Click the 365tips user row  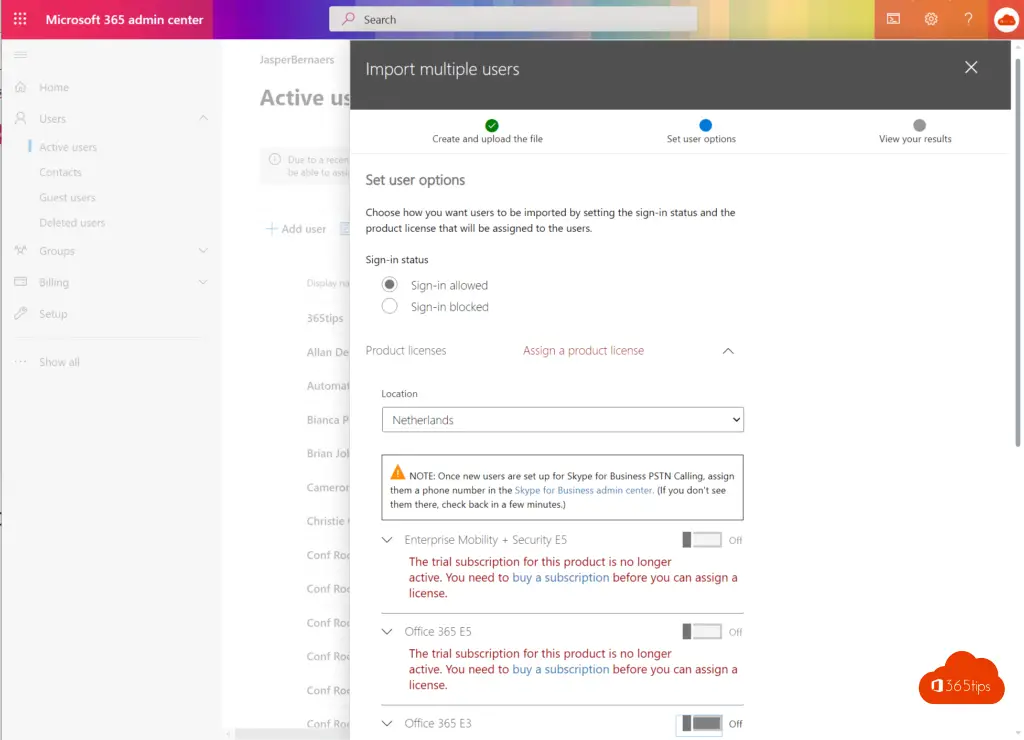(x=325, y=318)
